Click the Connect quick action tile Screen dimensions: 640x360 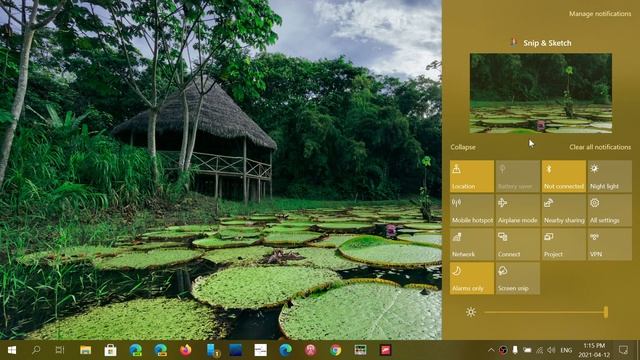(518, 244)
